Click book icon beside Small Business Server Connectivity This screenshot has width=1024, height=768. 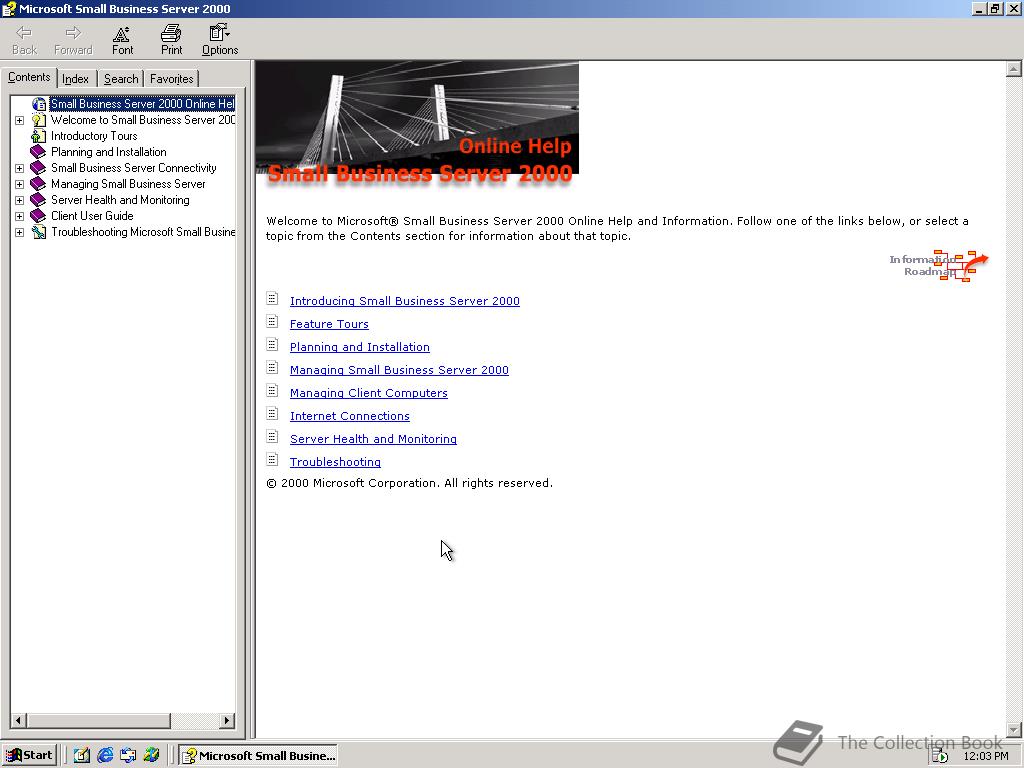click(39, 168)
